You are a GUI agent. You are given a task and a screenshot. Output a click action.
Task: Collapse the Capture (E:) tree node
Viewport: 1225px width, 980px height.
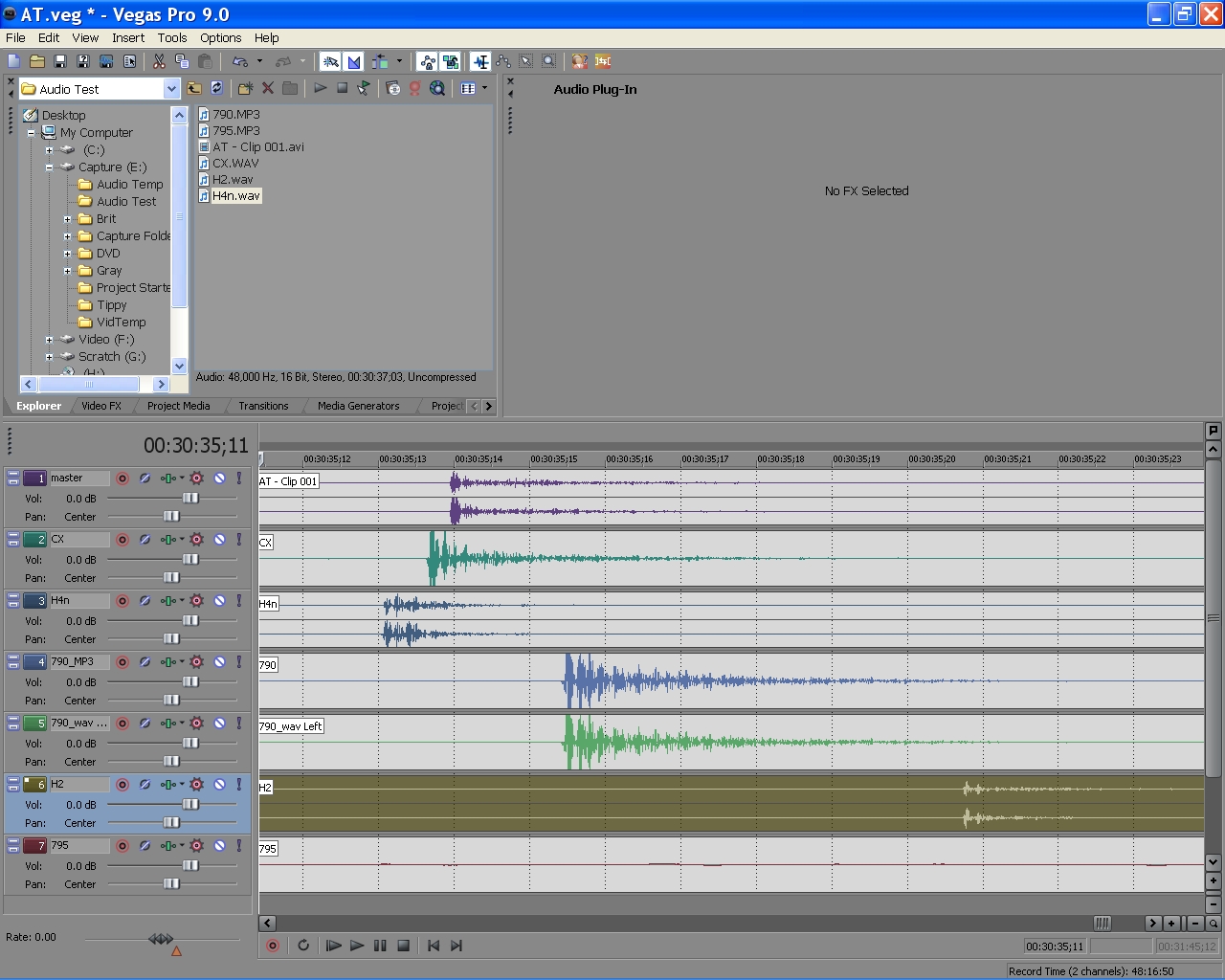pos(50,167)
